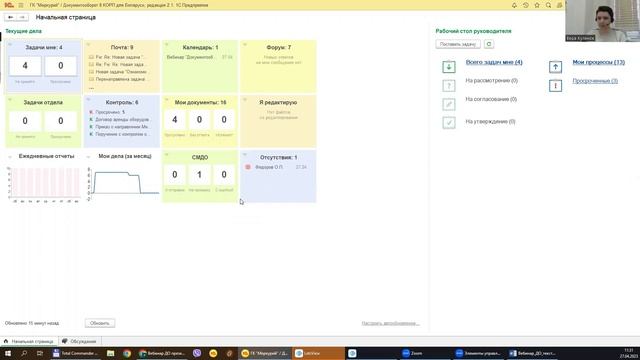Click the 4 tile in Мои документы
This screenshot has width=640, height=360.
(x=175, y=120)
